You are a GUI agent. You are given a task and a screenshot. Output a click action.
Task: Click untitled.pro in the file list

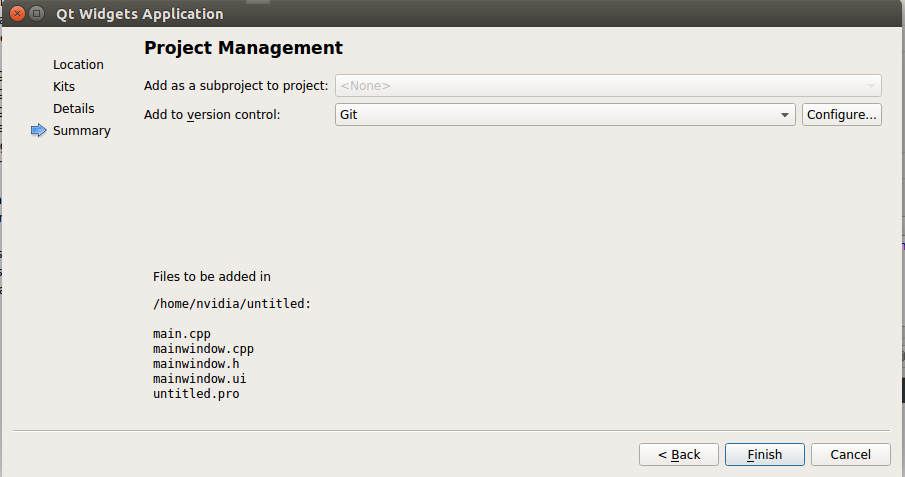[196, 394]
